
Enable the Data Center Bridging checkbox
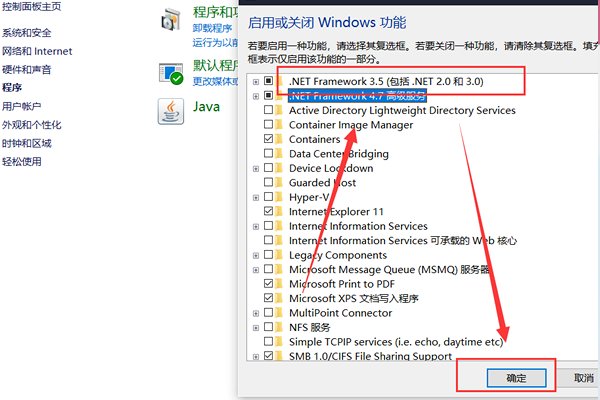[x=269, y=153]
